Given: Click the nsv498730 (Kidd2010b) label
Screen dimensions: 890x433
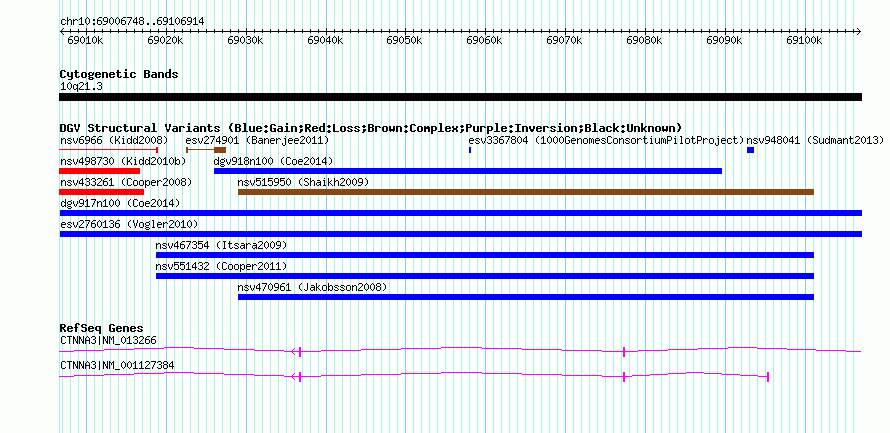Looking at the screenshot, I should click(x=123, y=162).
